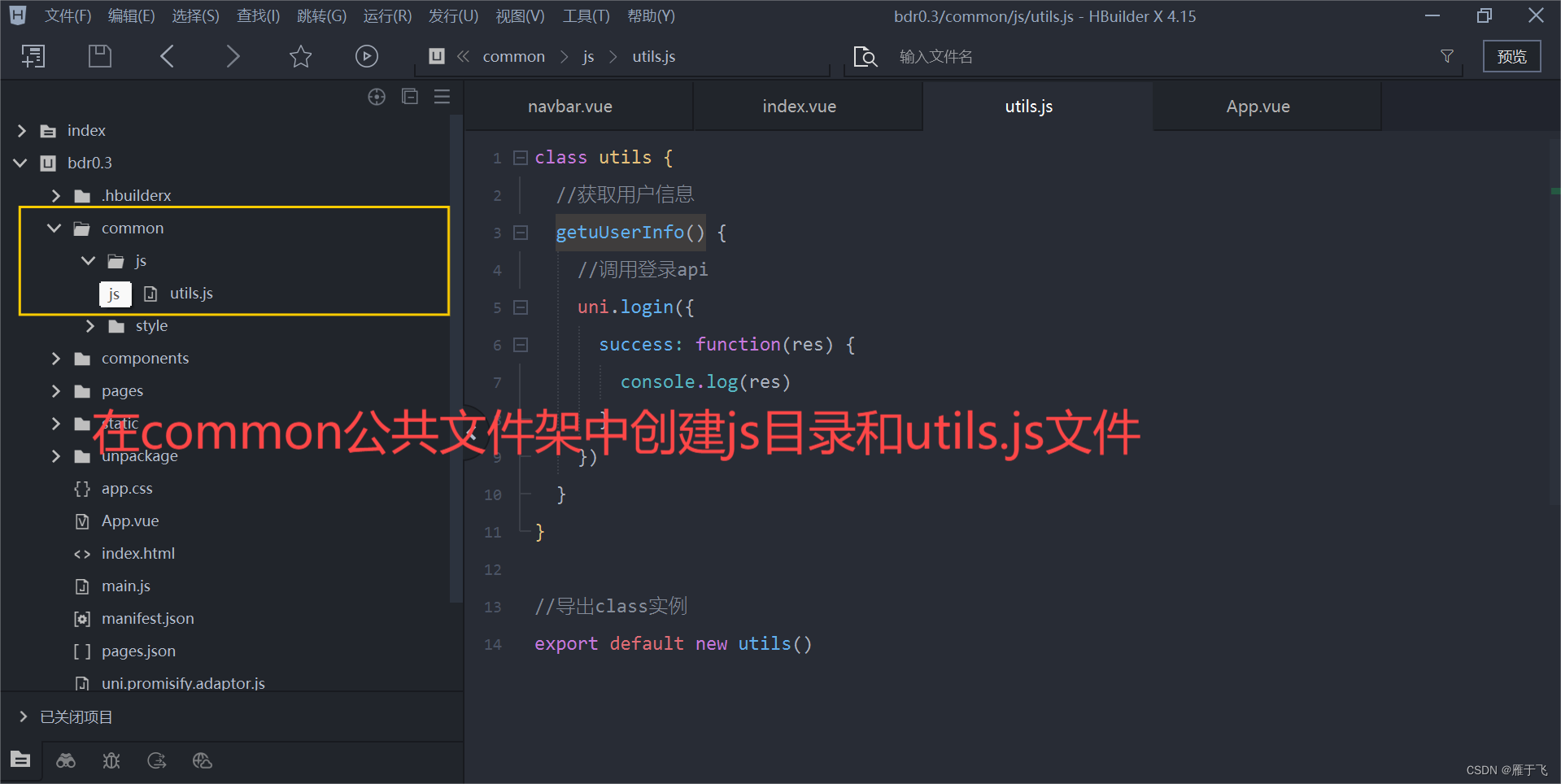Go forward with the right arrow icon
The image size is (1561, 784).
click(233, 56)
